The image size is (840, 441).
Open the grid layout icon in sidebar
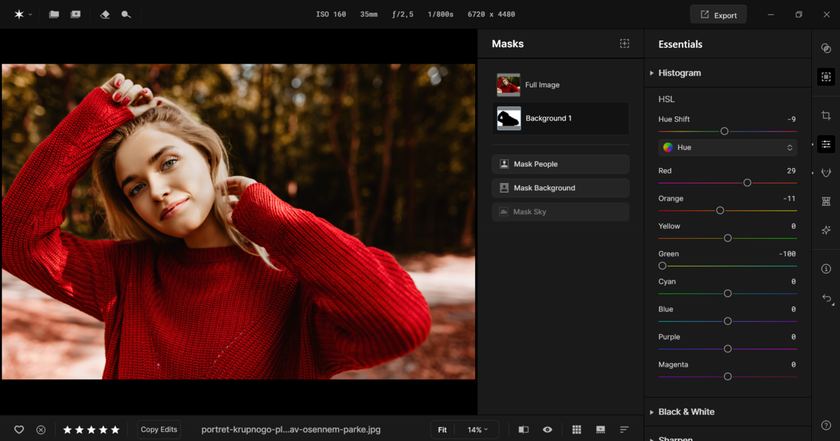tap(826, 201)
